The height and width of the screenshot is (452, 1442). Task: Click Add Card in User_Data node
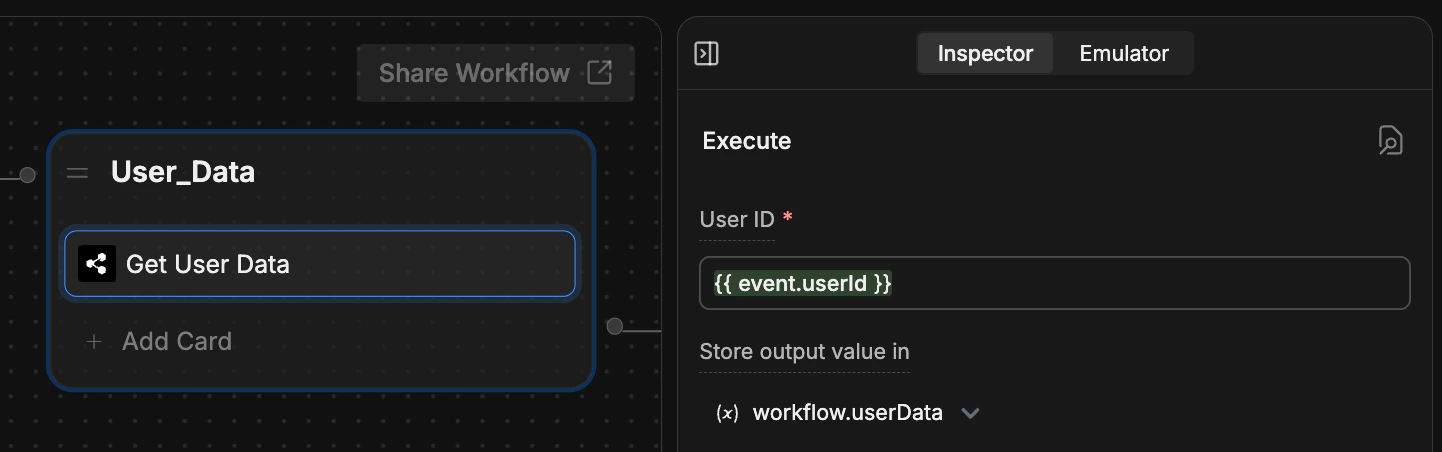coord(176,341)
